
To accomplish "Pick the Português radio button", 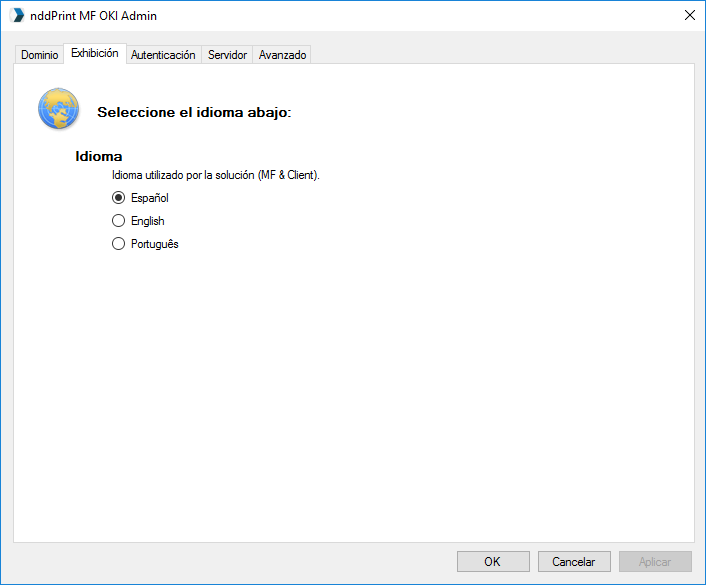I will 118,244.
